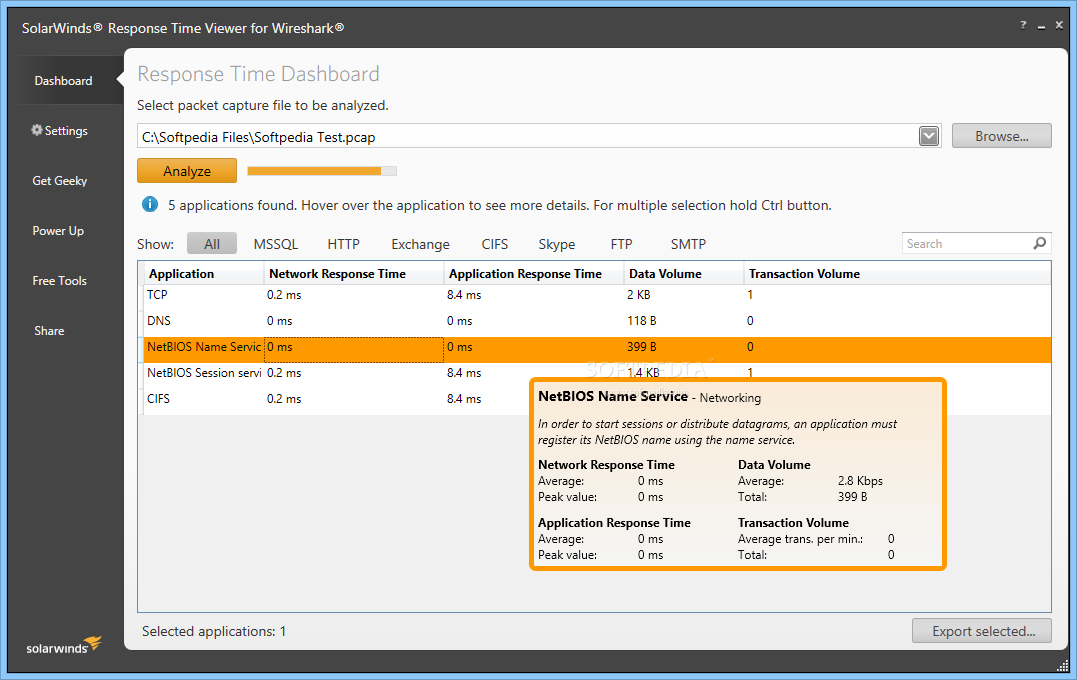Click the solarwinds logo
Screen dimensions: 1077x680
(63, 646)
